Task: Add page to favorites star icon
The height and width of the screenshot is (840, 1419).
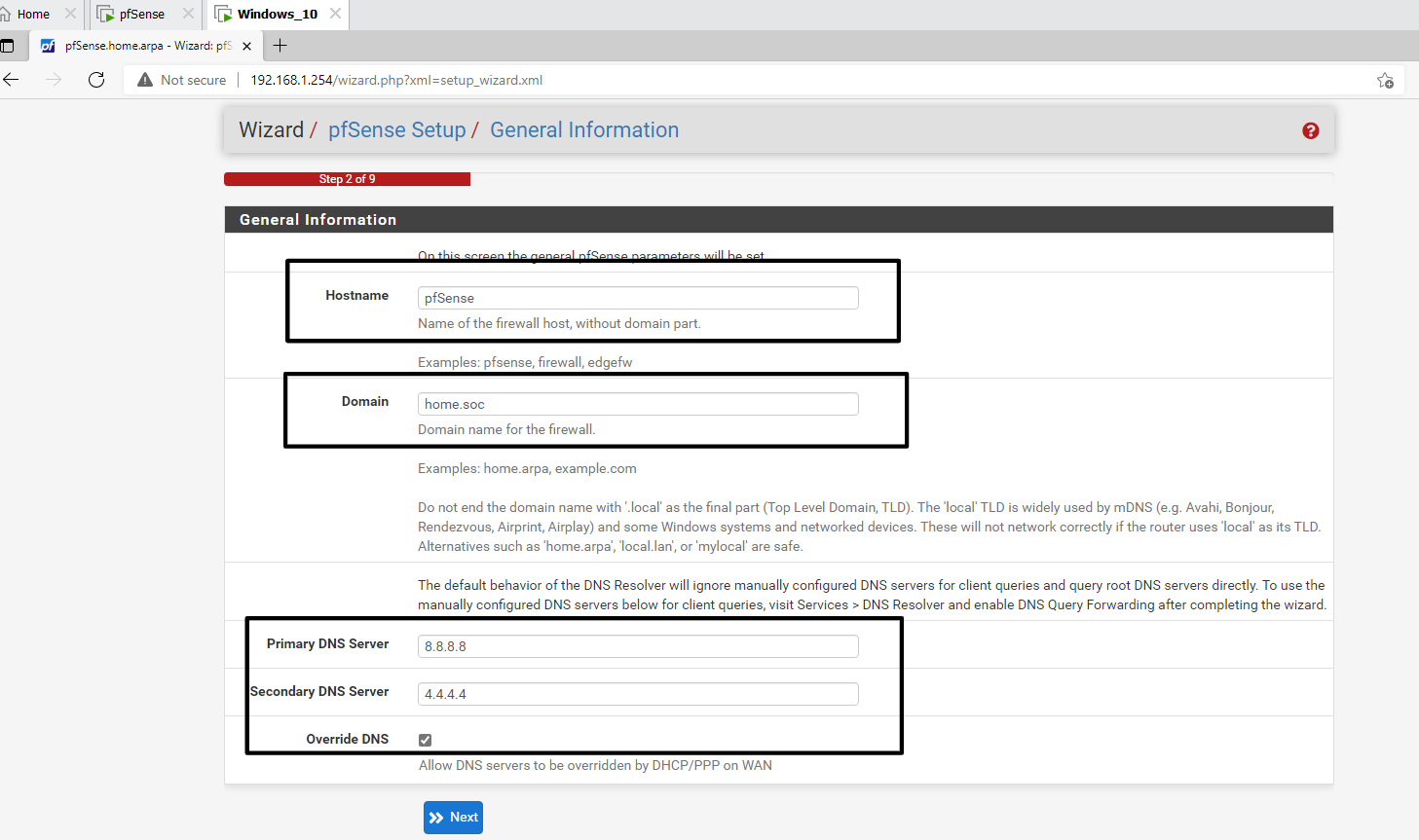Action: pos(1385,80)
